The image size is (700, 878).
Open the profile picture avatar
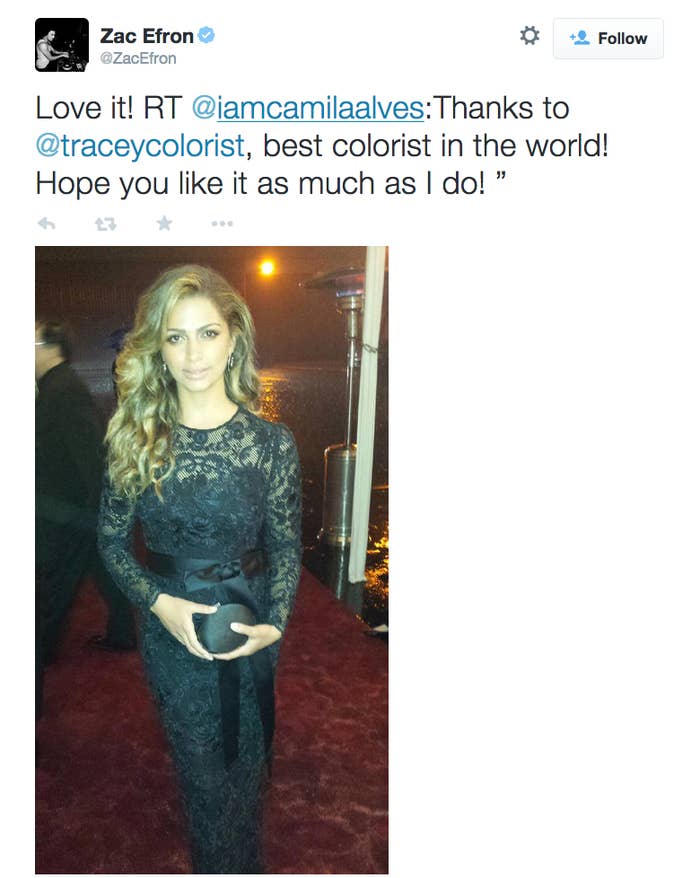[62, 45]
